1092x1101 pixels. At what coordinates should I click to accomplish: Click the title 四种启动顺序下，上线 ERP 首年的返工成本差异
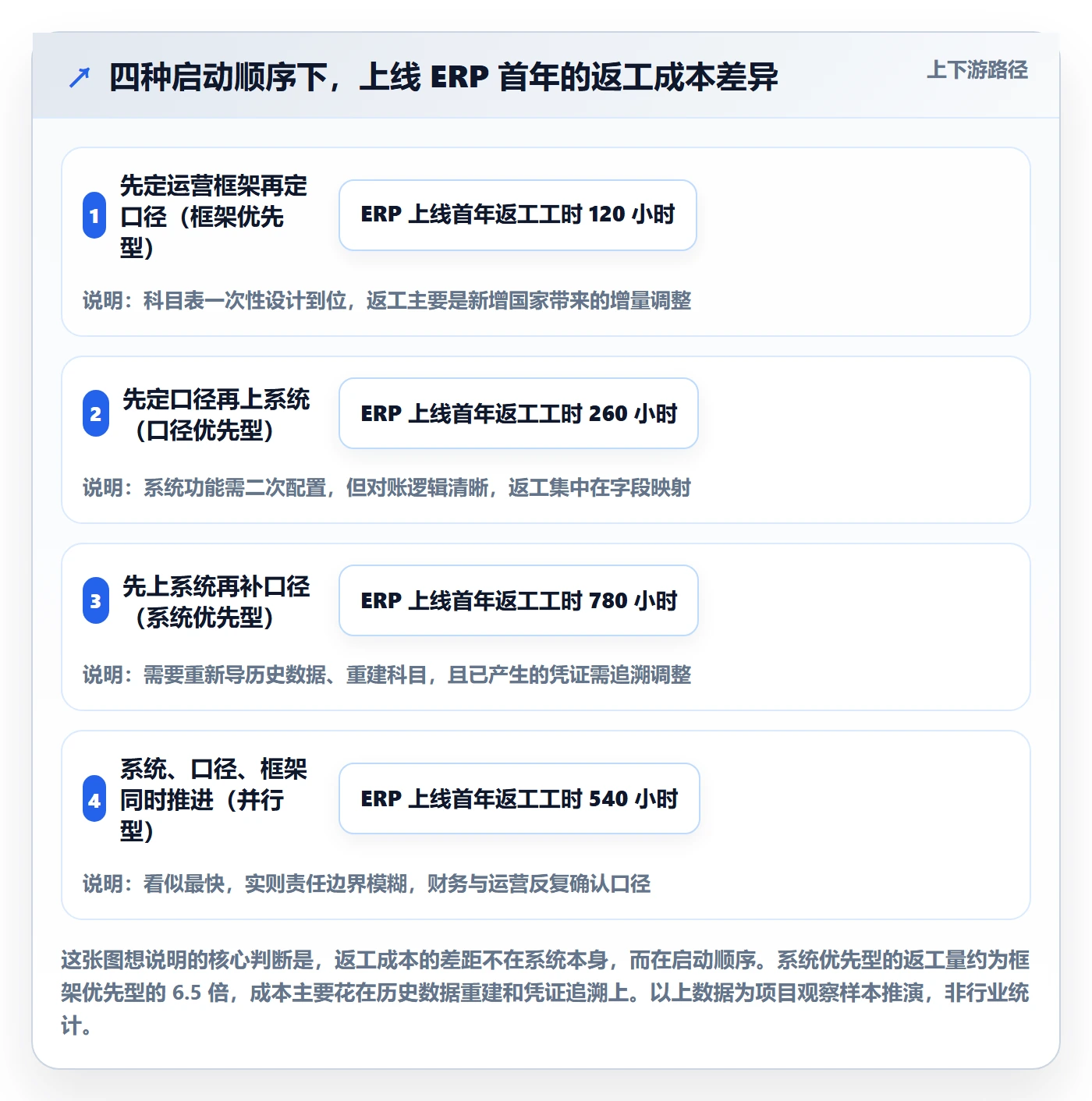(x=443, y=77)
